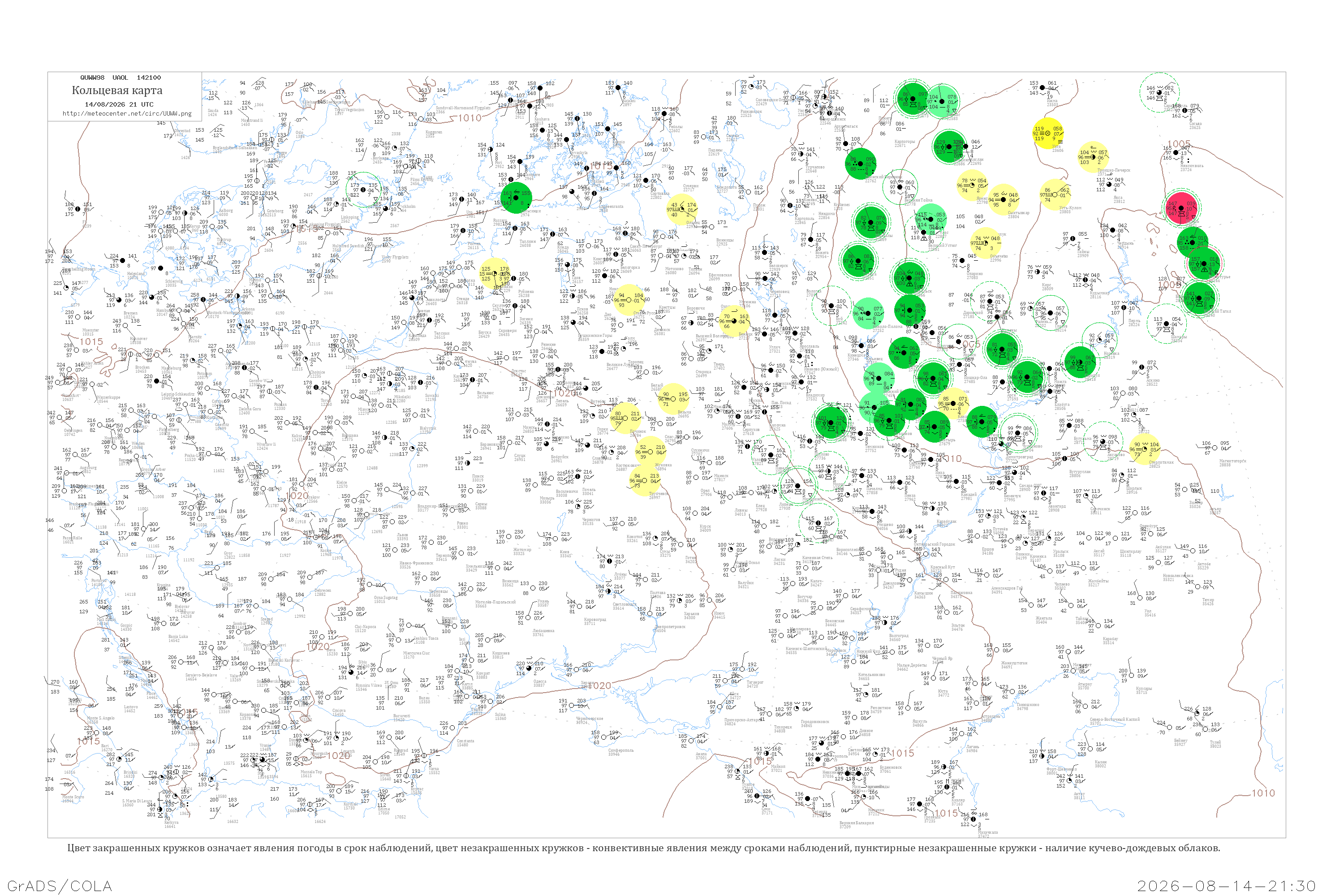The height and width of the screenshot is (896, 1344).
Task: Click the 'Кольцевая карта' map title
Action: click(117, 90)
